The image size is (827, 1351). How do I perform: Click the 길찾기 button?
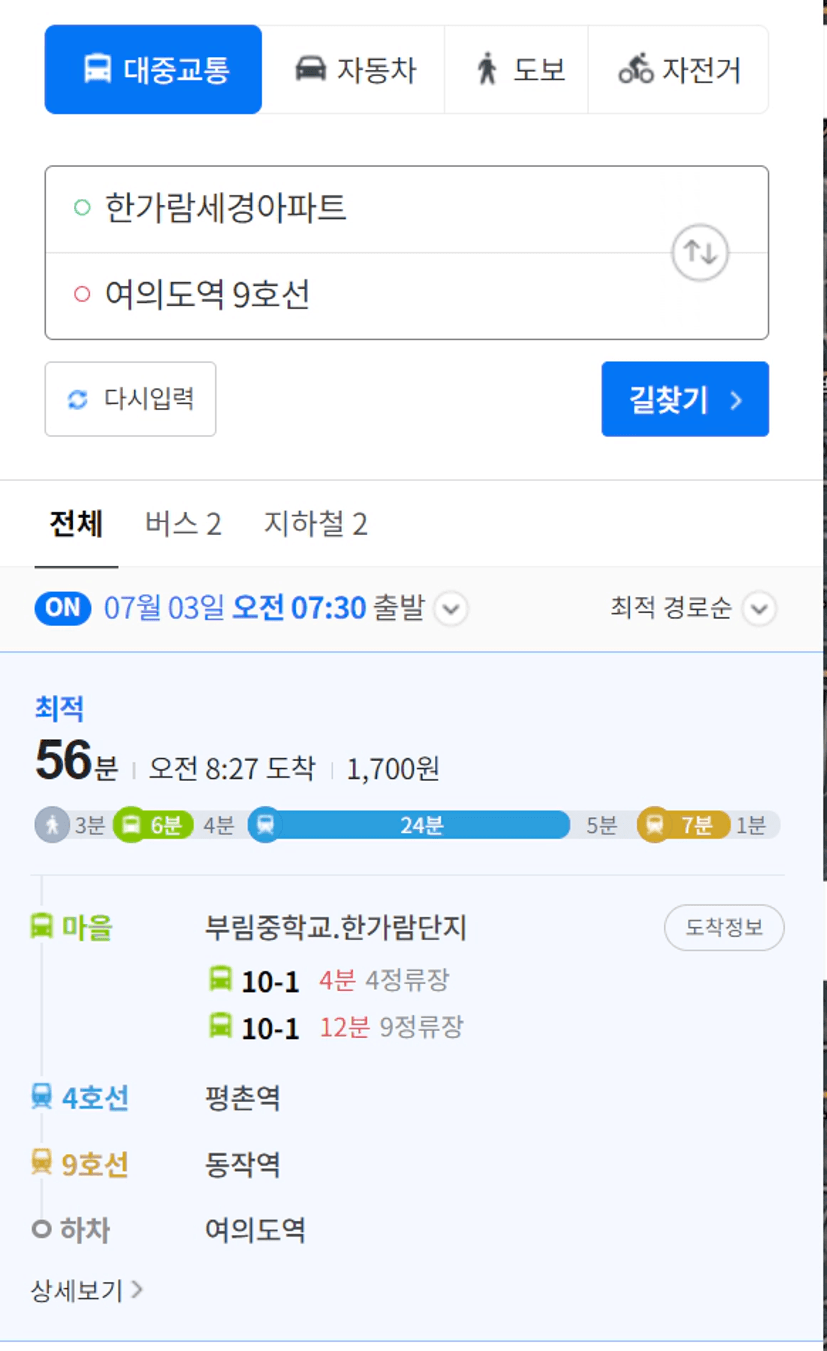pos(685,399)
